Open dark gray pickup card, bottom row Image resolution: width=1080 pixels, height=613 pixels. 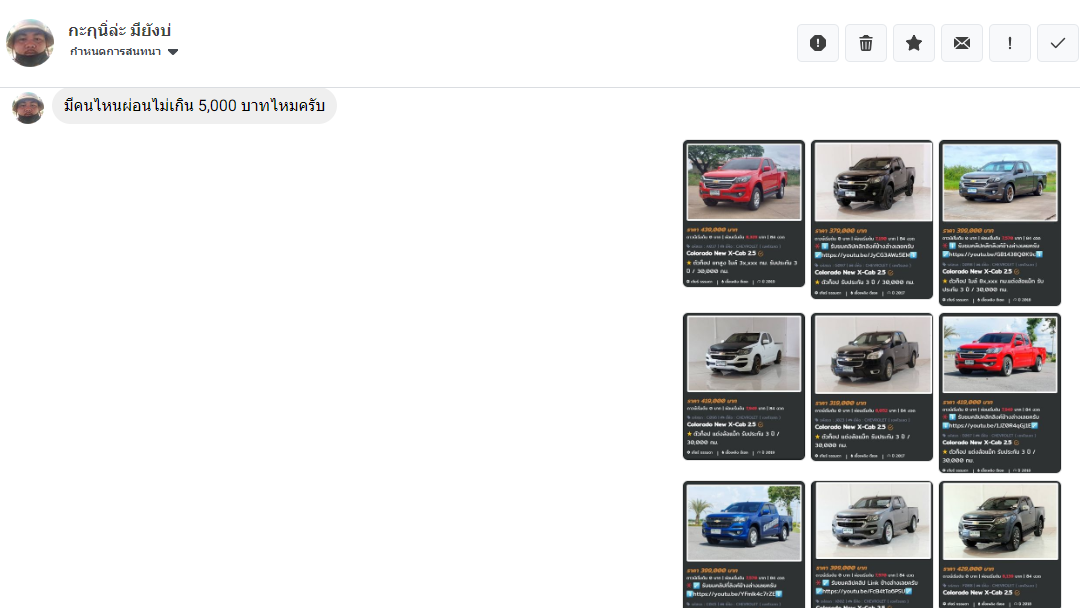point(1000,544)
